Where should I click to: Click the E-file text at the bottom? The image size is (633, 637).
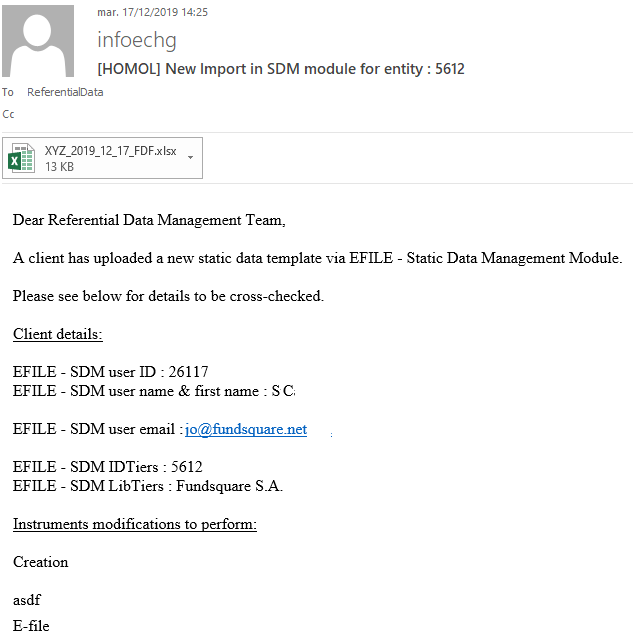click(31, 626)
